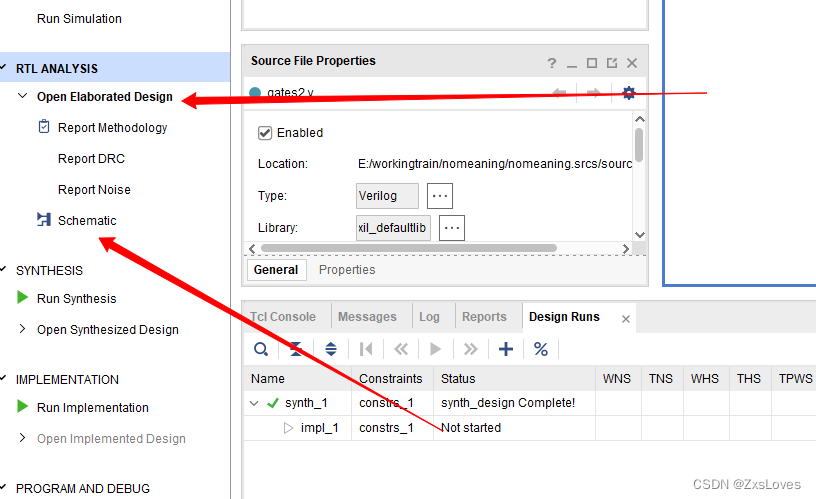
Task: Open the Messages tab
Action: click(367, 317)
